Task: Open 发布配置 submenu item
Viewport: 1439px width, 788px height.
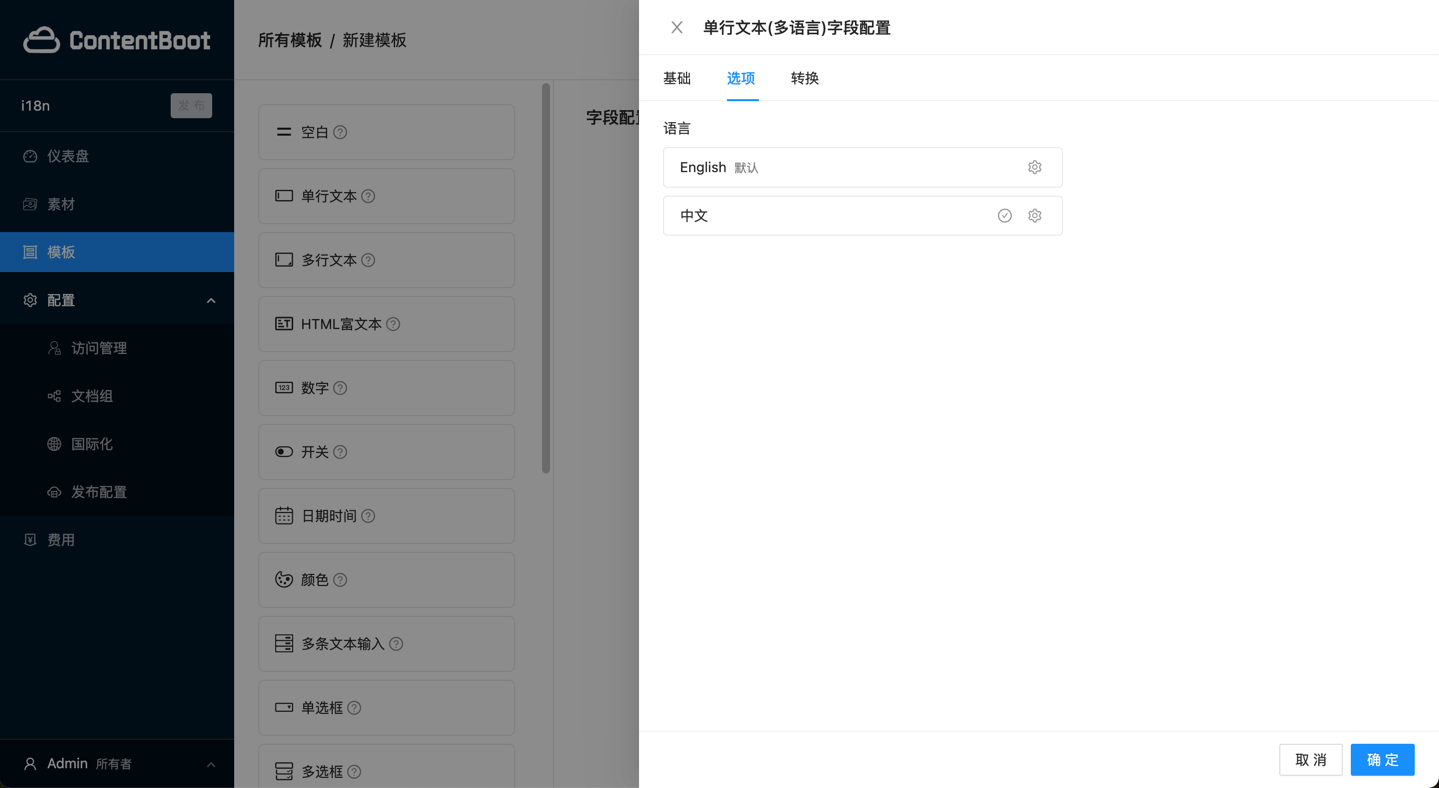Action: pyautogui.click(x=117, y=492)
